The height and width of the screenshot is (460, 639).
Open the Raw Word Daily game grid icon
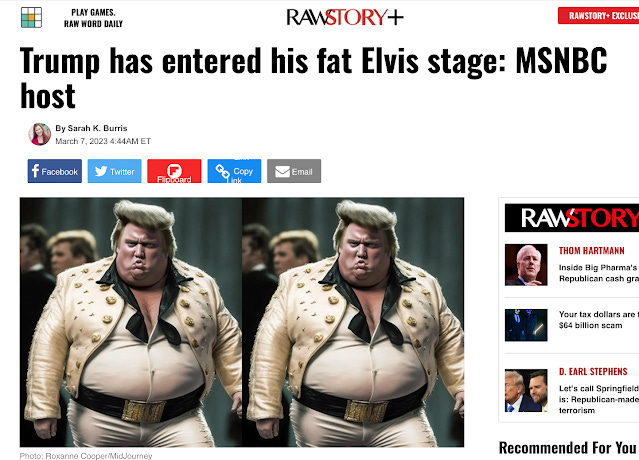tap(31, 18)
